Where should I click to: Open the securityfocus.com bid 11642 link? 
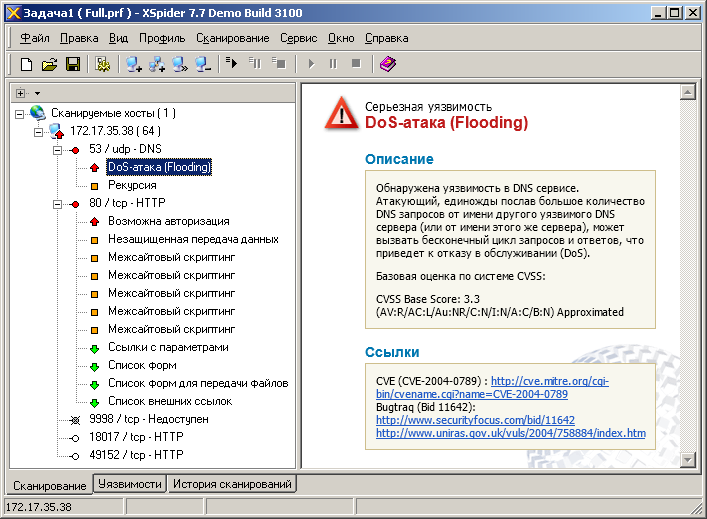[475, 421]
